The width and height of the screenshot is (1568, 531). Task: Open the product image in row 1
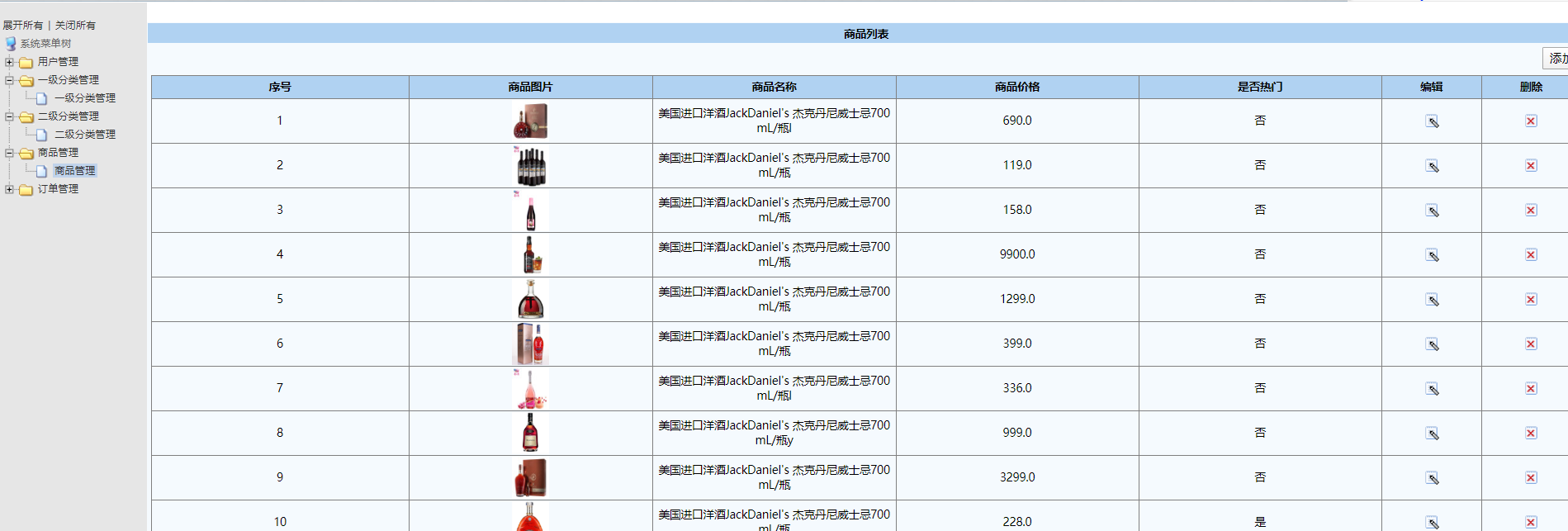(x=530, y=121)
